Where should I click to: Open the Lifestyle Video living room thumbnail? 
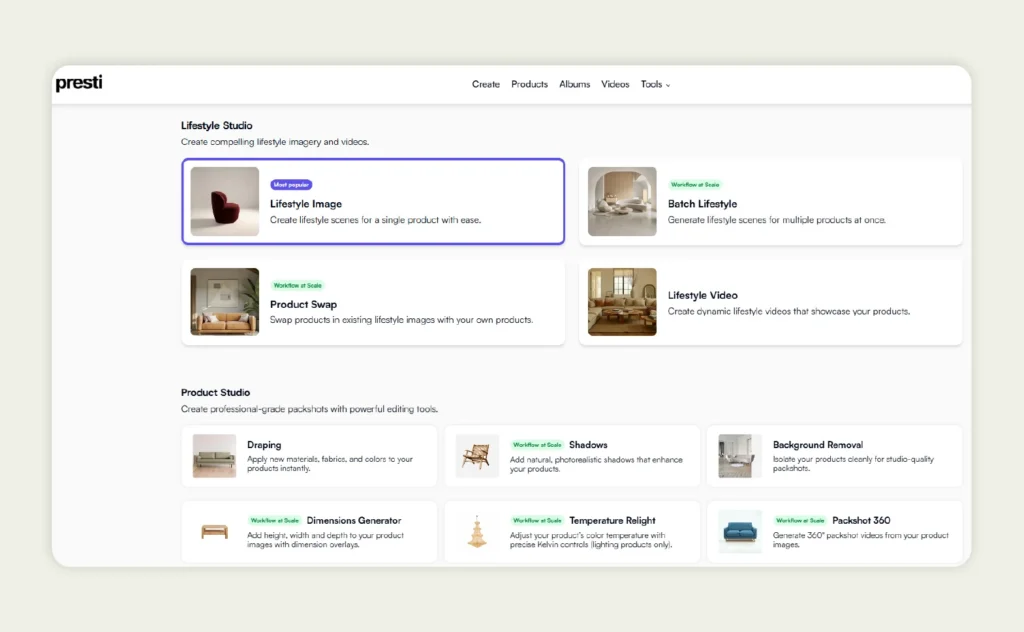tap(622, 302)
